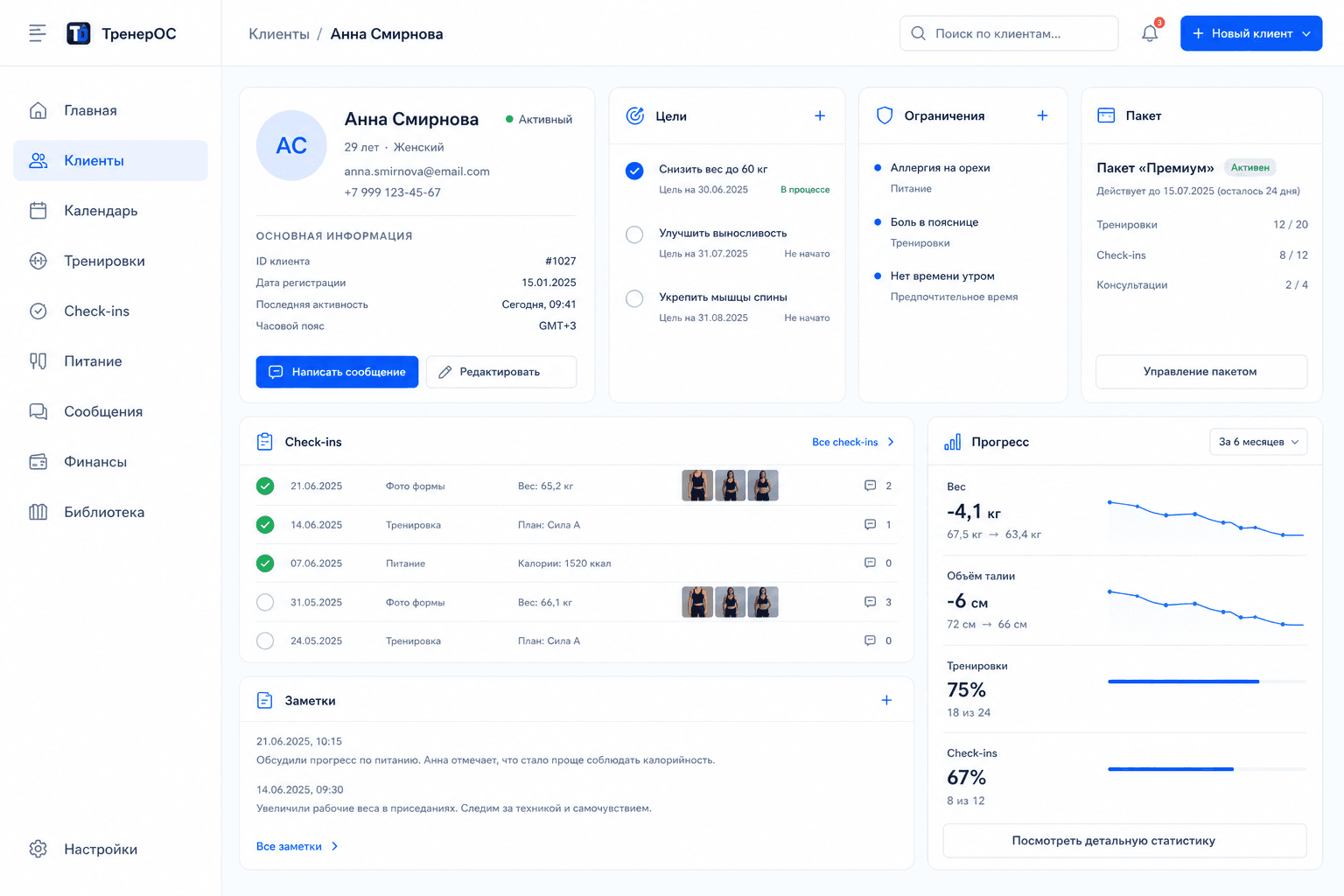Click Посмотреть детальную статистику button
Screen dimensions: 1344x896
pyautogui.click(x=1125, y=841)
